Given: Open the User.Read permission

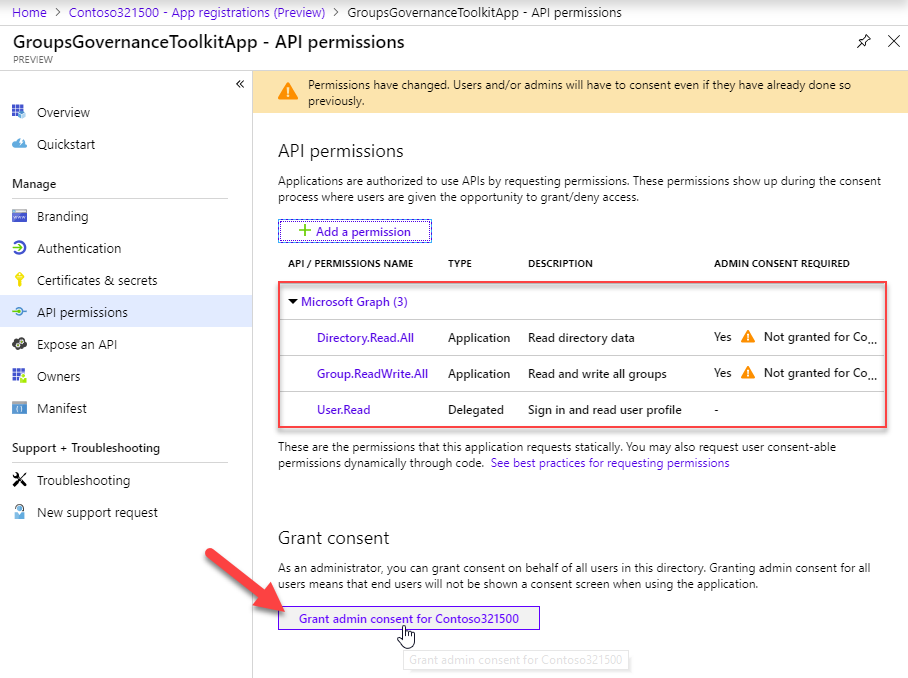Looking at the screenshot, I should 343,409.
